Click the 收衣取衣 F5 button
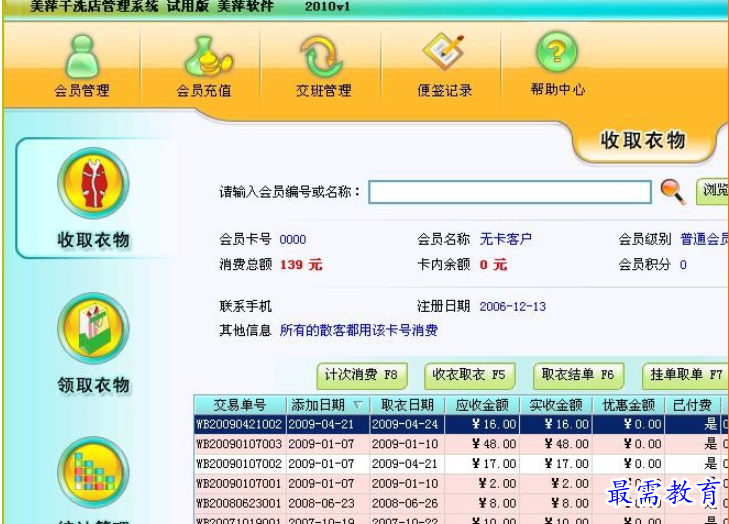The image size is (729, 524). [468, 376]
